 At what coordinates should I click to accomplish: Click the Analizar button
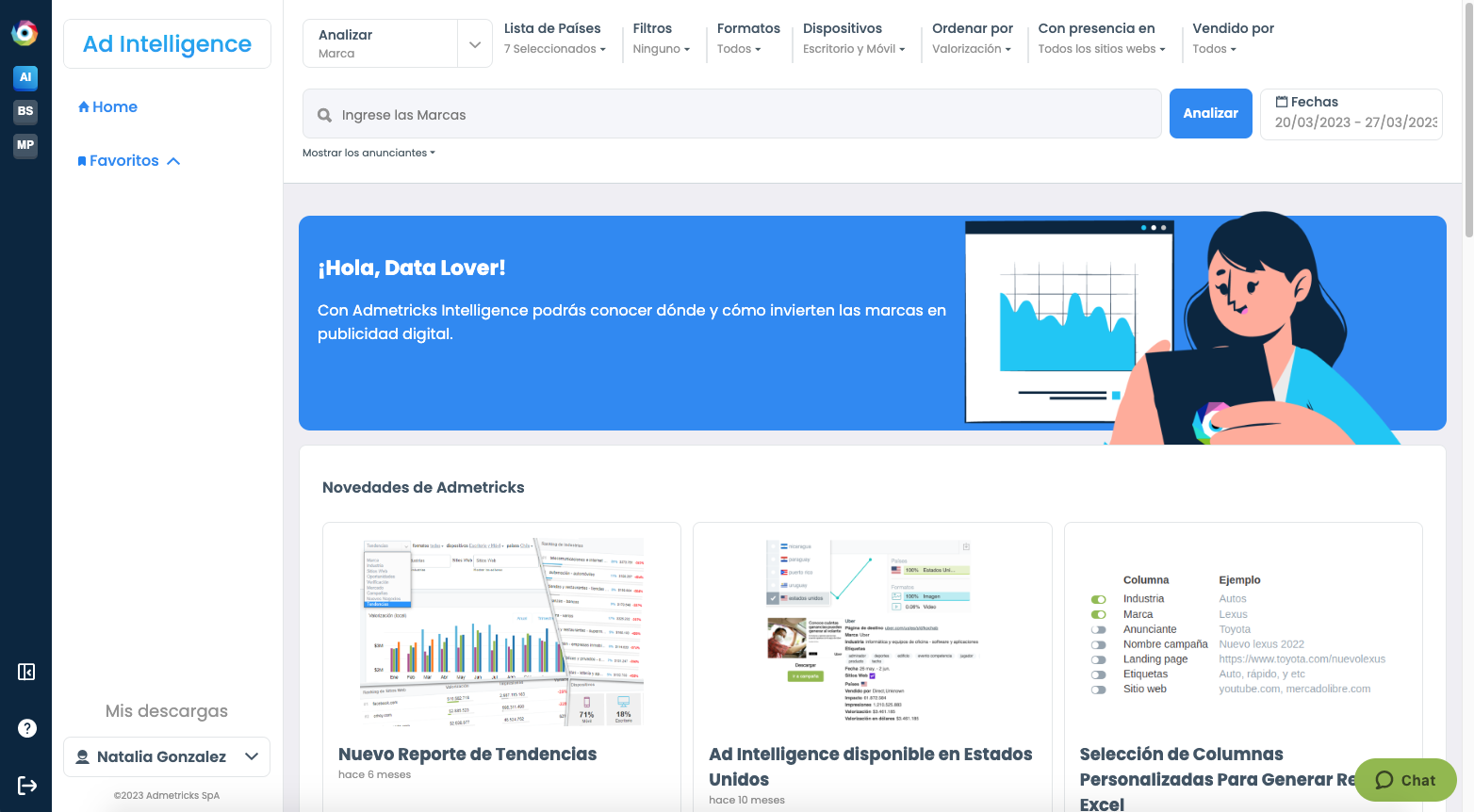coord(1211,113)
